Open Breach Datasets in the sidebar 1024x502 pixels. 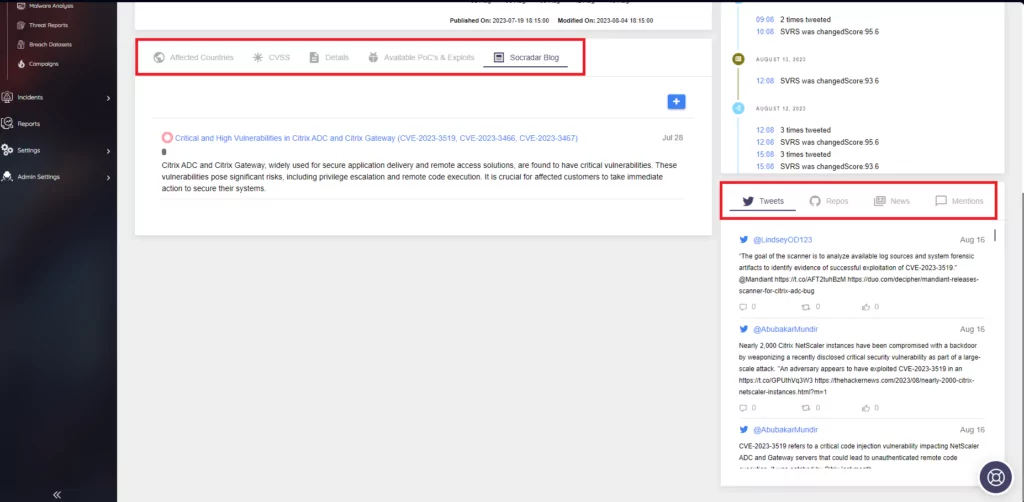point(50,44)
